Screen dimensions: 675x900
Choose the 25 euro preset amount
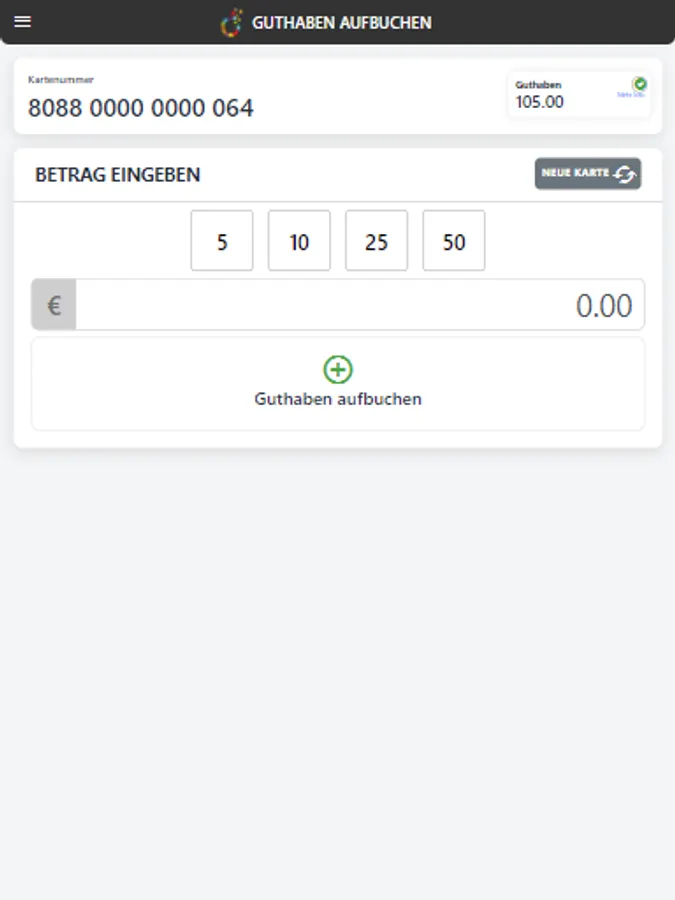376,241
